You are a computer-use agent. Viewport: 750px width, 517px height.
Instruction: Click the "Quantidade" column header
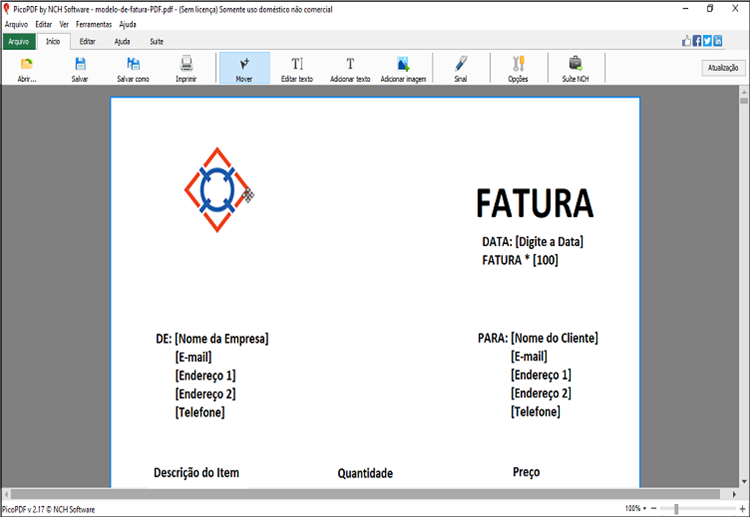365,473
